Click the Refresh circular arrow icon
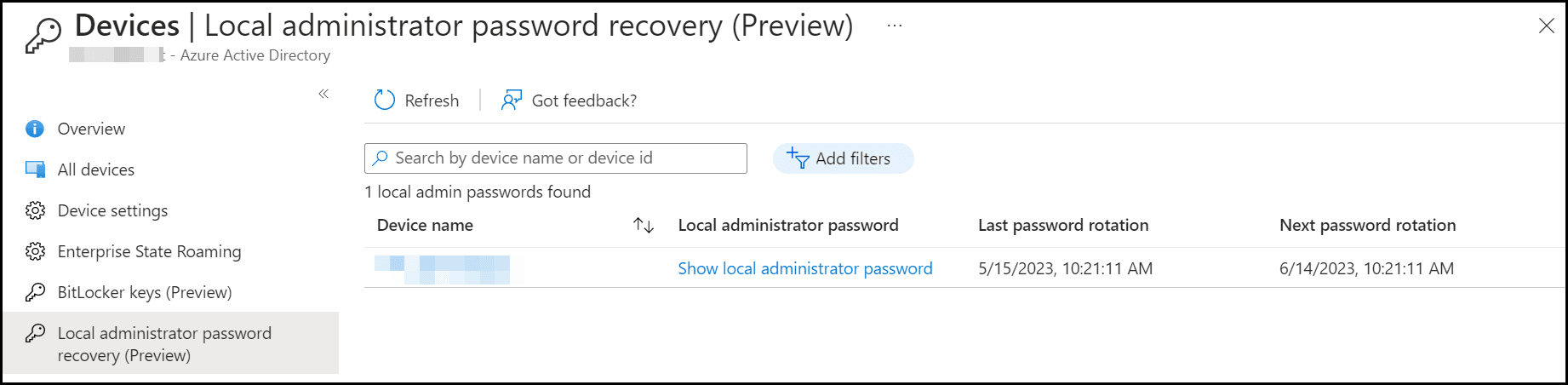Image resolution: width=1568 pixels, height=385 pixels. pyautogui.click(x=385, y=101)
